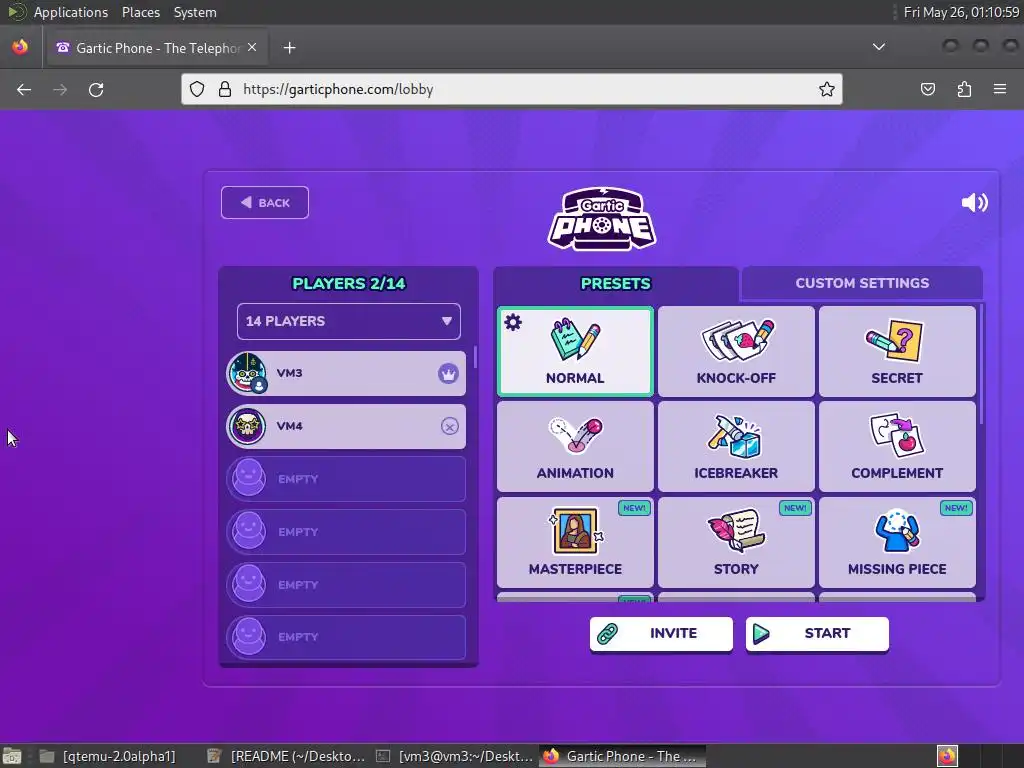Navigate back in browser history
The width and height of the screenshot is (1024, 768).
24,89
